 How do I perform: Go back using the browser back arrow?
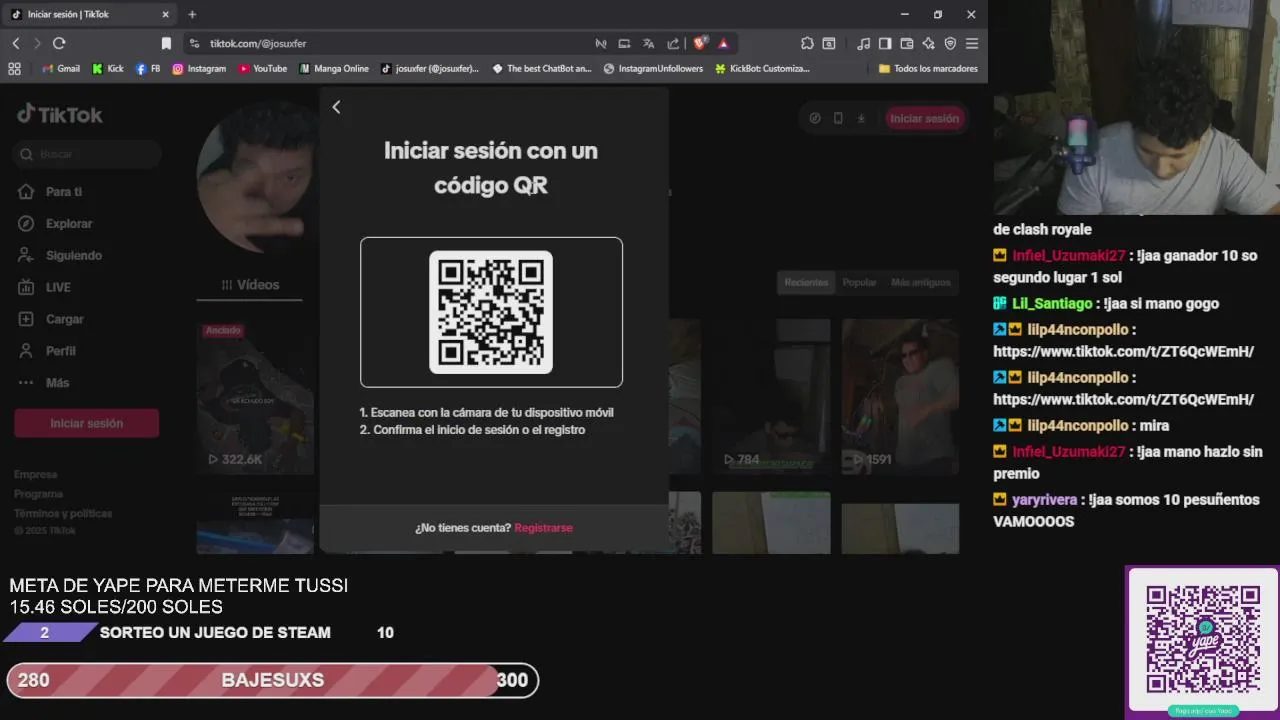pyautogui.click(x=16, y=43)
